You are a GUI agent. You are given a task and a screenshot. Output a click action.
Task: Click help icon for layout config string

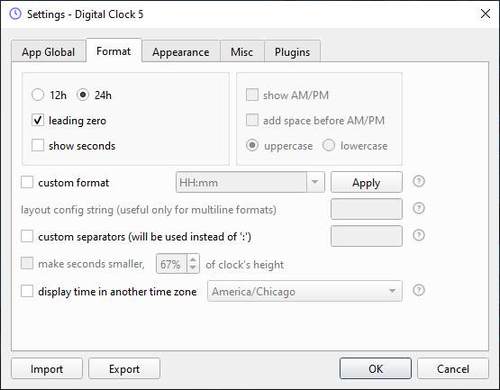(419, 208)
